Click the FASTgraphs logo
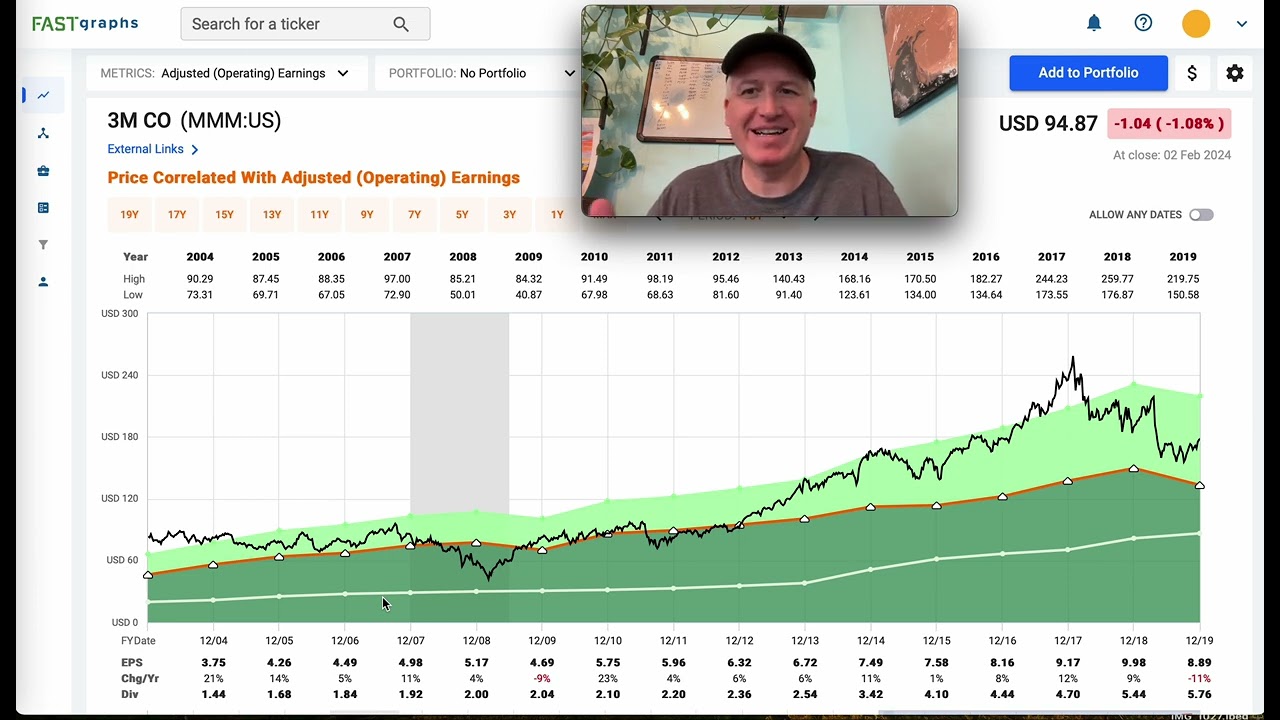Viewport: 1280px width, 720px height. [85, 23]
